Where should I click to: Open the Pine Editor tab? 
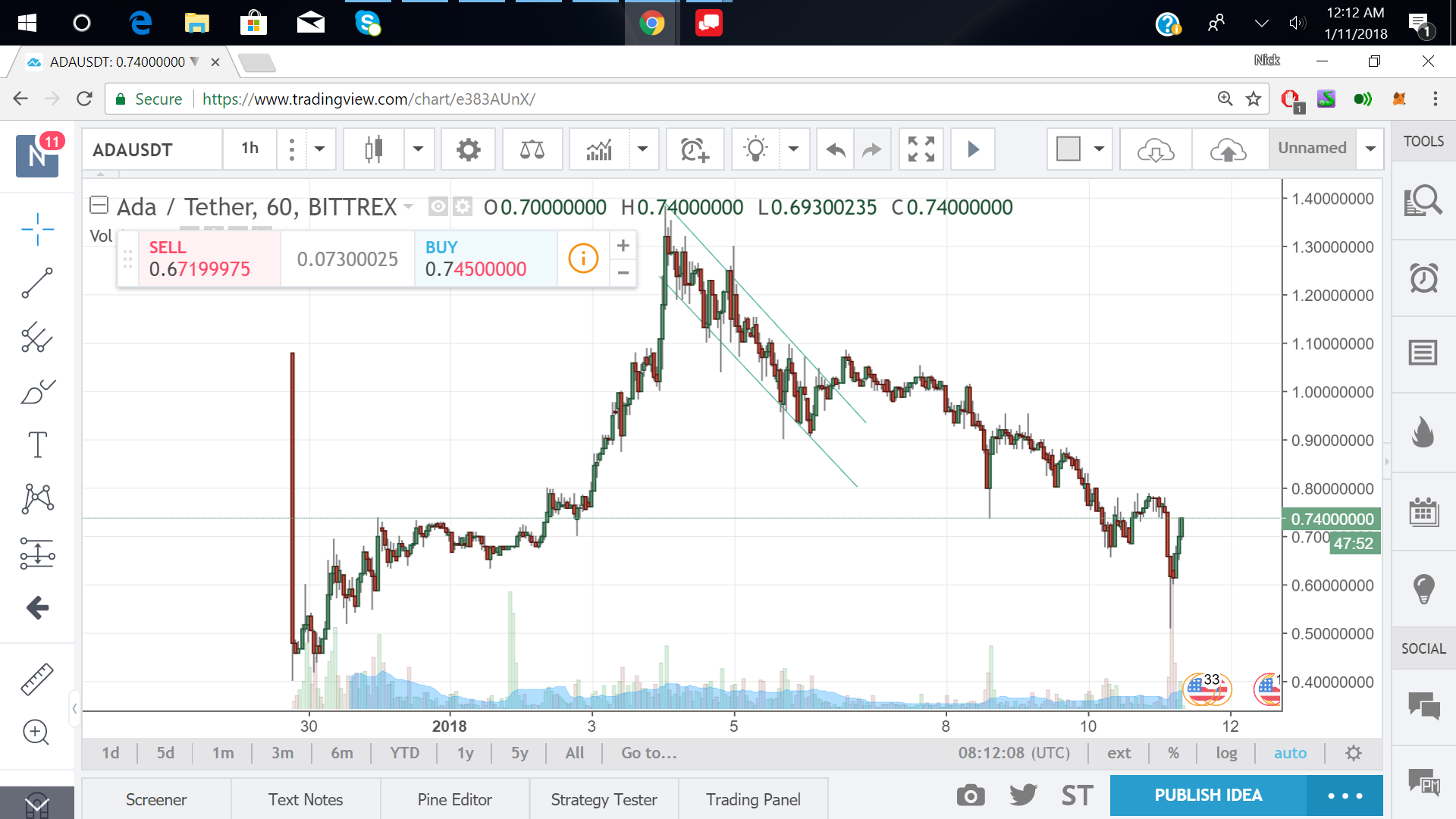[454, 799]
